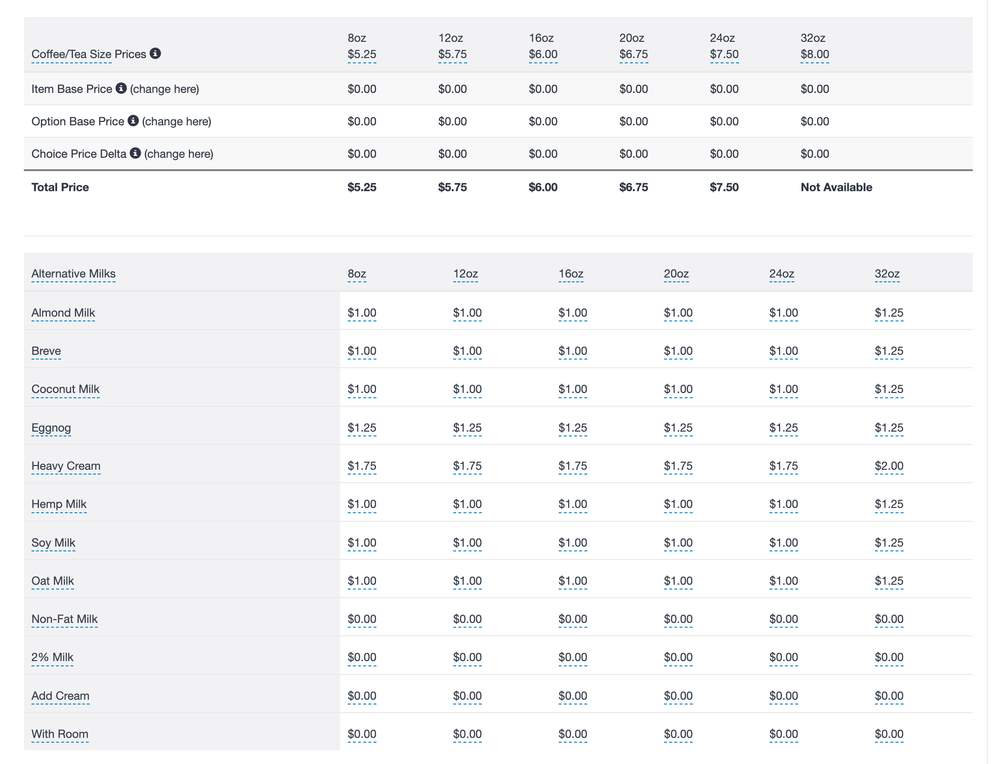Click info icon beside Coffee/Tea Size Prices
The width and height of the screenshot is (999, 764).
[x=156, y=54]
